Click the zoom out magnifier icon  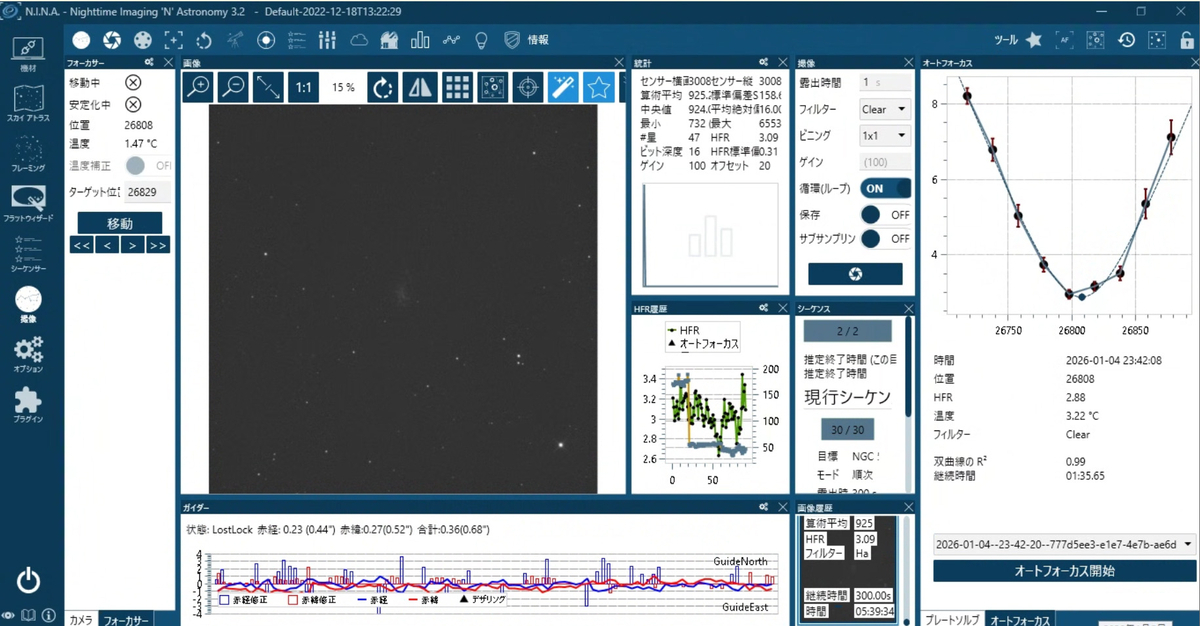click(233, 87)
